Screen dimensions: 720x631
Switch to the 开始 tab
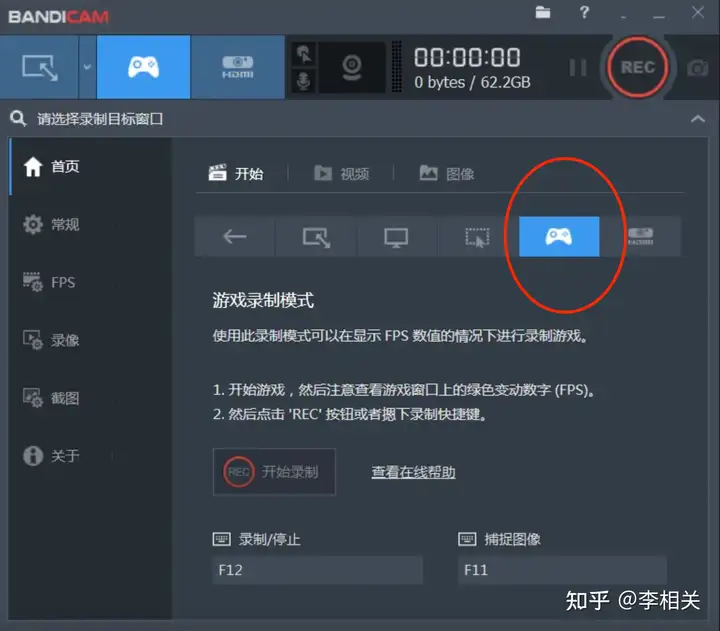click(x=236, y=174)
